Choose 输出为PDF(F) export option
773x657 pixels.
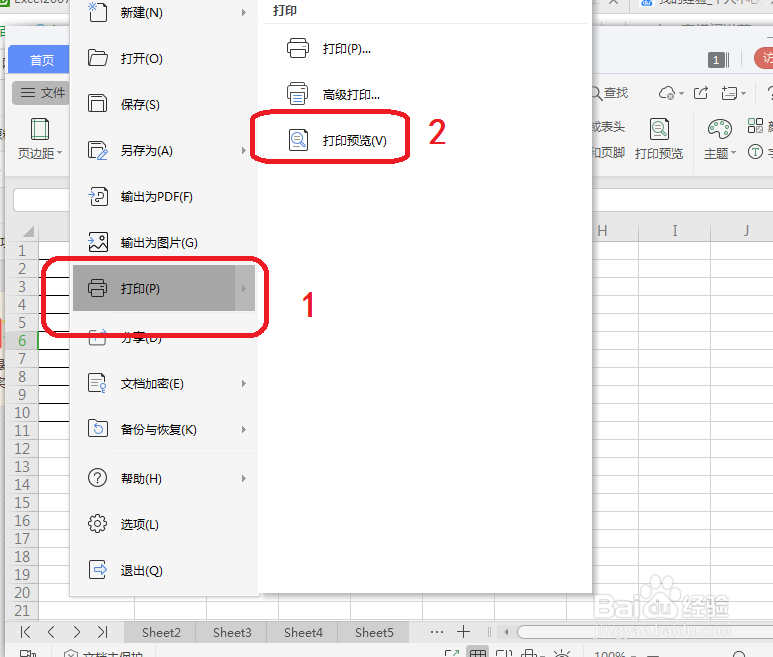163,197
